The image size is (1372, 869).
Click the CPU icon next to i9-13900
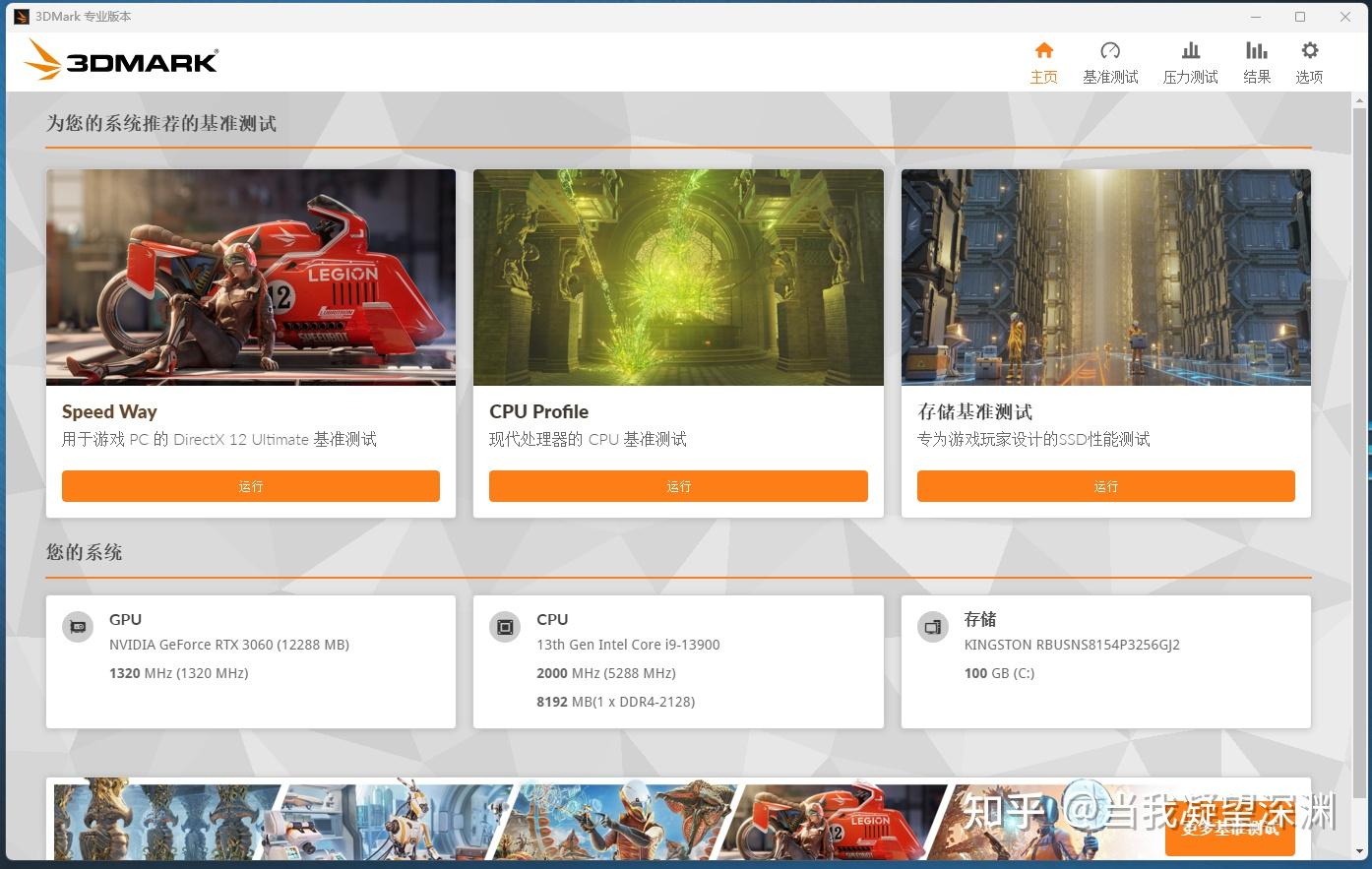click(x=504, y=627)
